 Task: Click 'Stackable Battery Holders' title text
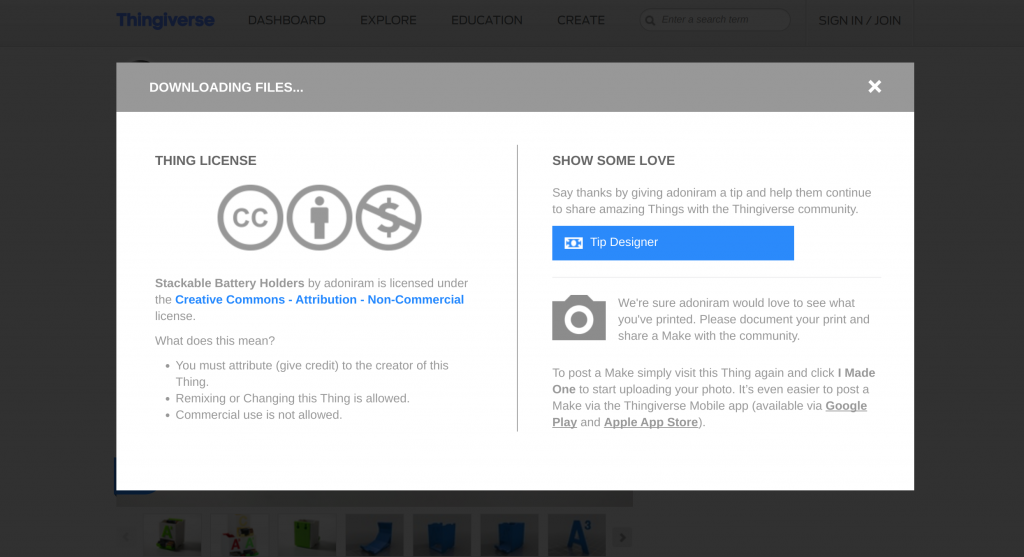point(229,283)
